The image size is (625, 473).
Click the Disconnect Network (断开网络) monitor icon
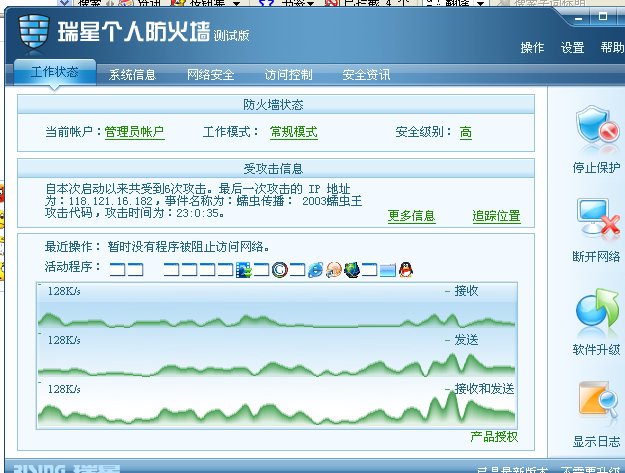coord(598,218)
